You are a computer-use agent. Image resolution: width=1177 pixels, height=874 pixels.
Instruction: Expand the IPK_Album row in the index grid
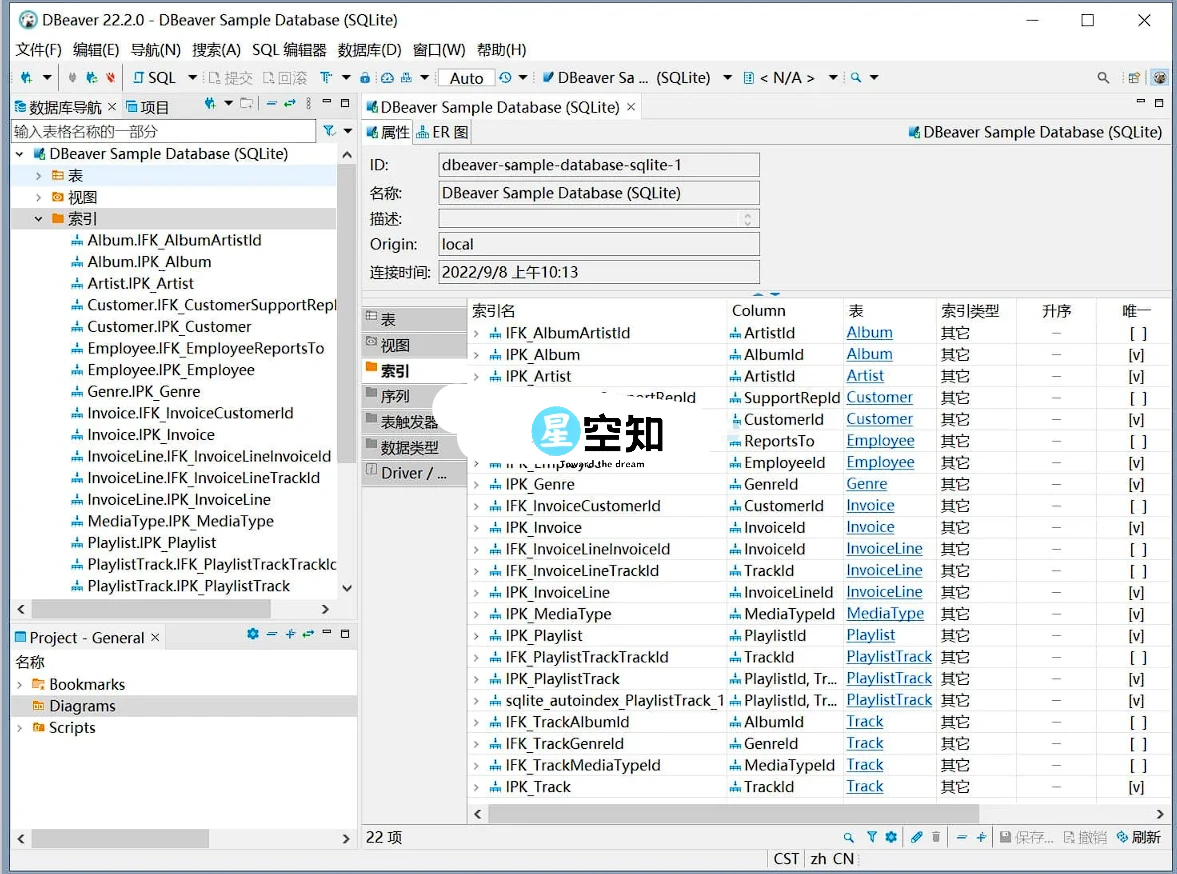point(478,354)
